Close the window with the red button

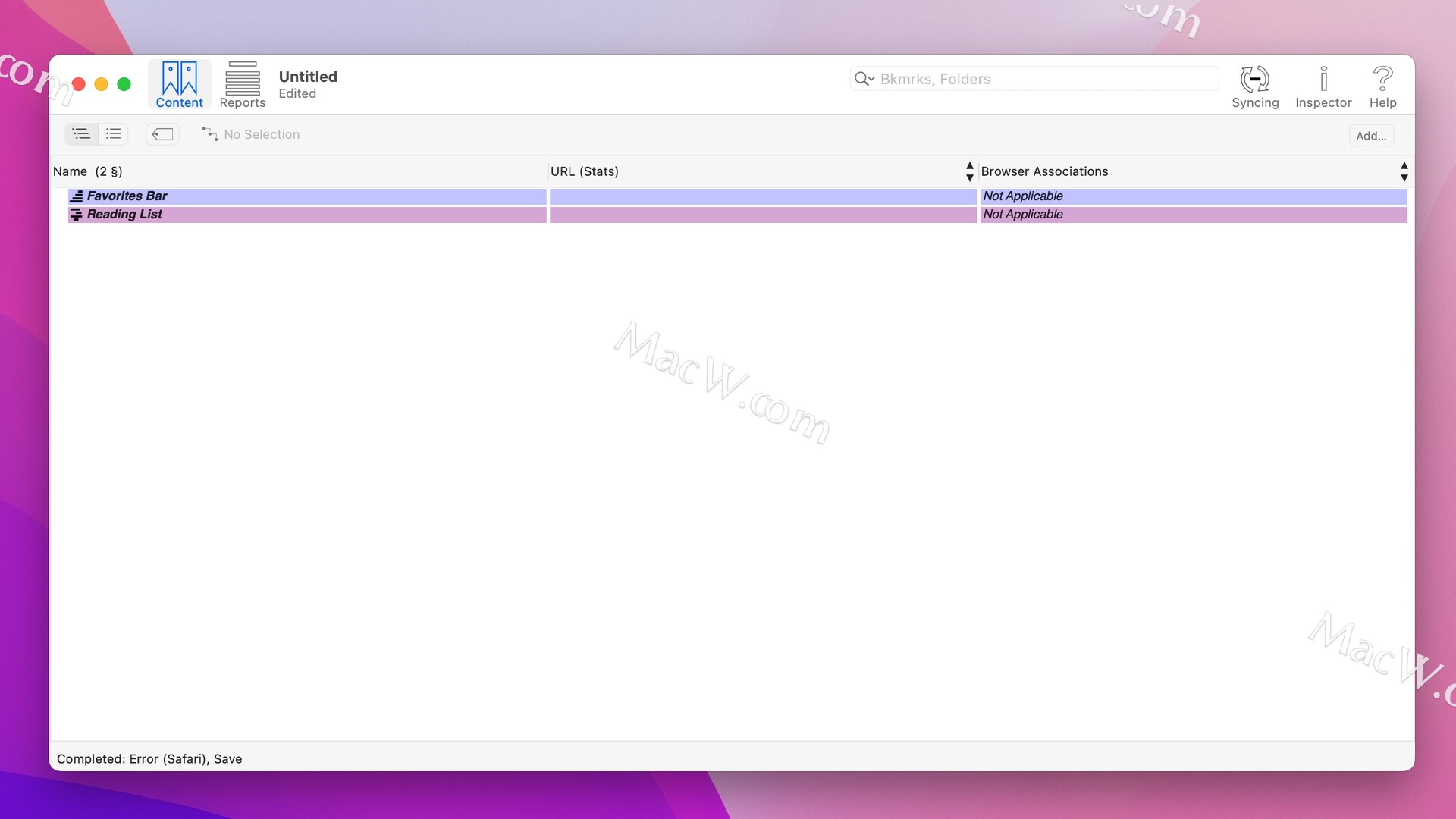click(x=78, y=84)
